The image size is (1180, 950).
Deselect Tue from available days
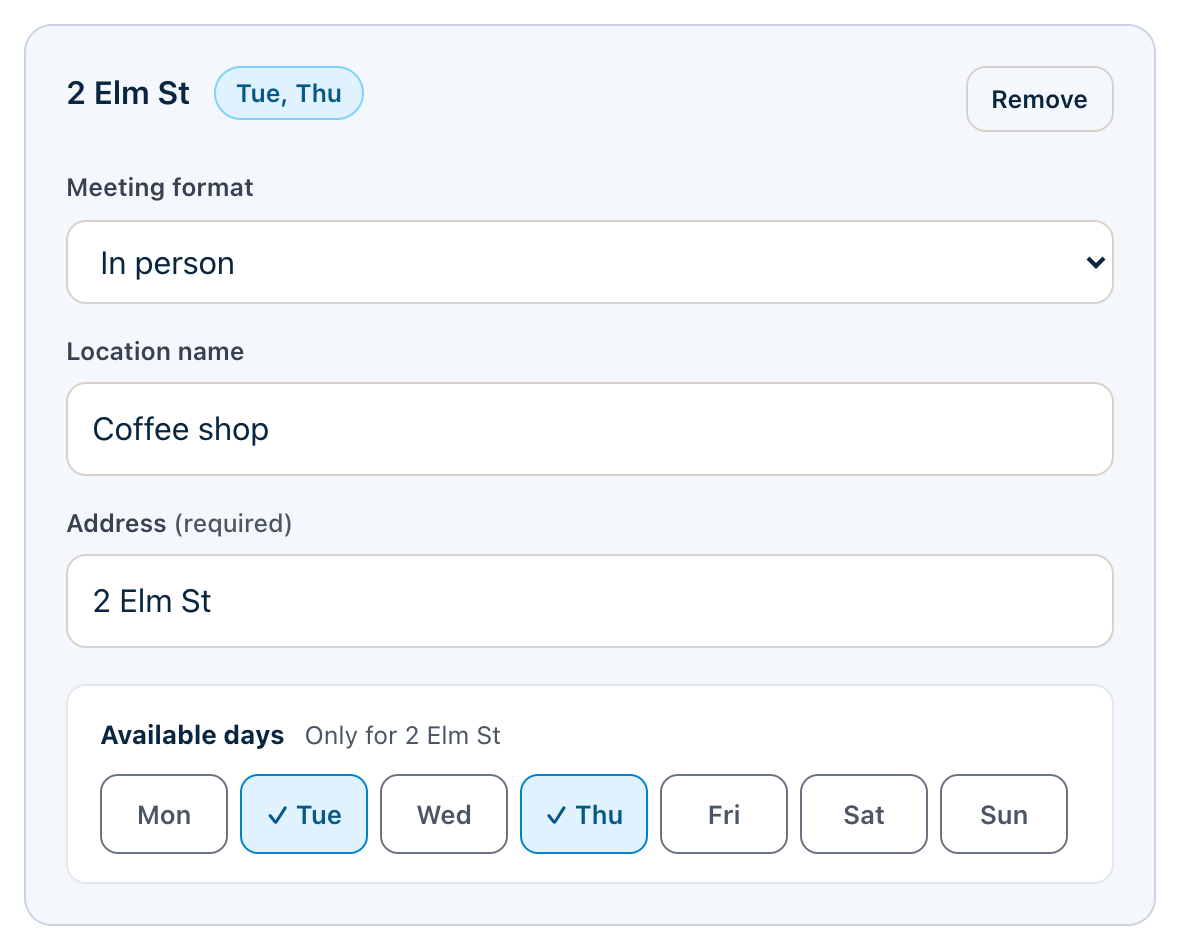pyautogui.click(x=304, y=814)
